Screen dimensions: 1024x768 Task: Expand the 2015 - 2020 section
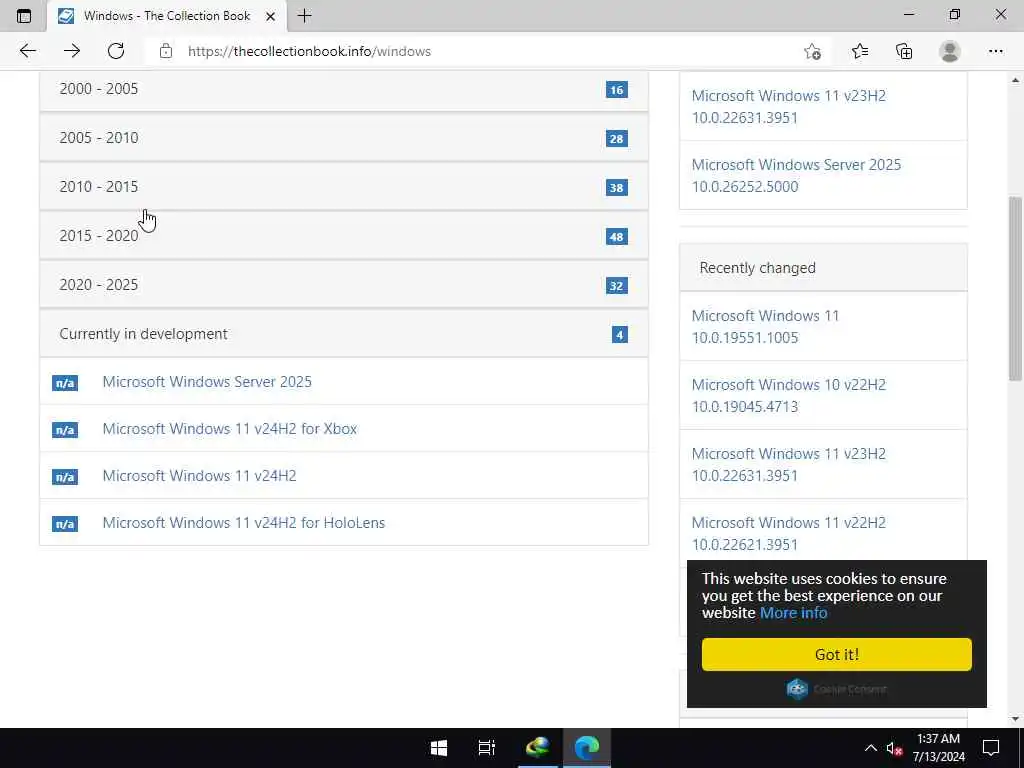click(344, 236)
